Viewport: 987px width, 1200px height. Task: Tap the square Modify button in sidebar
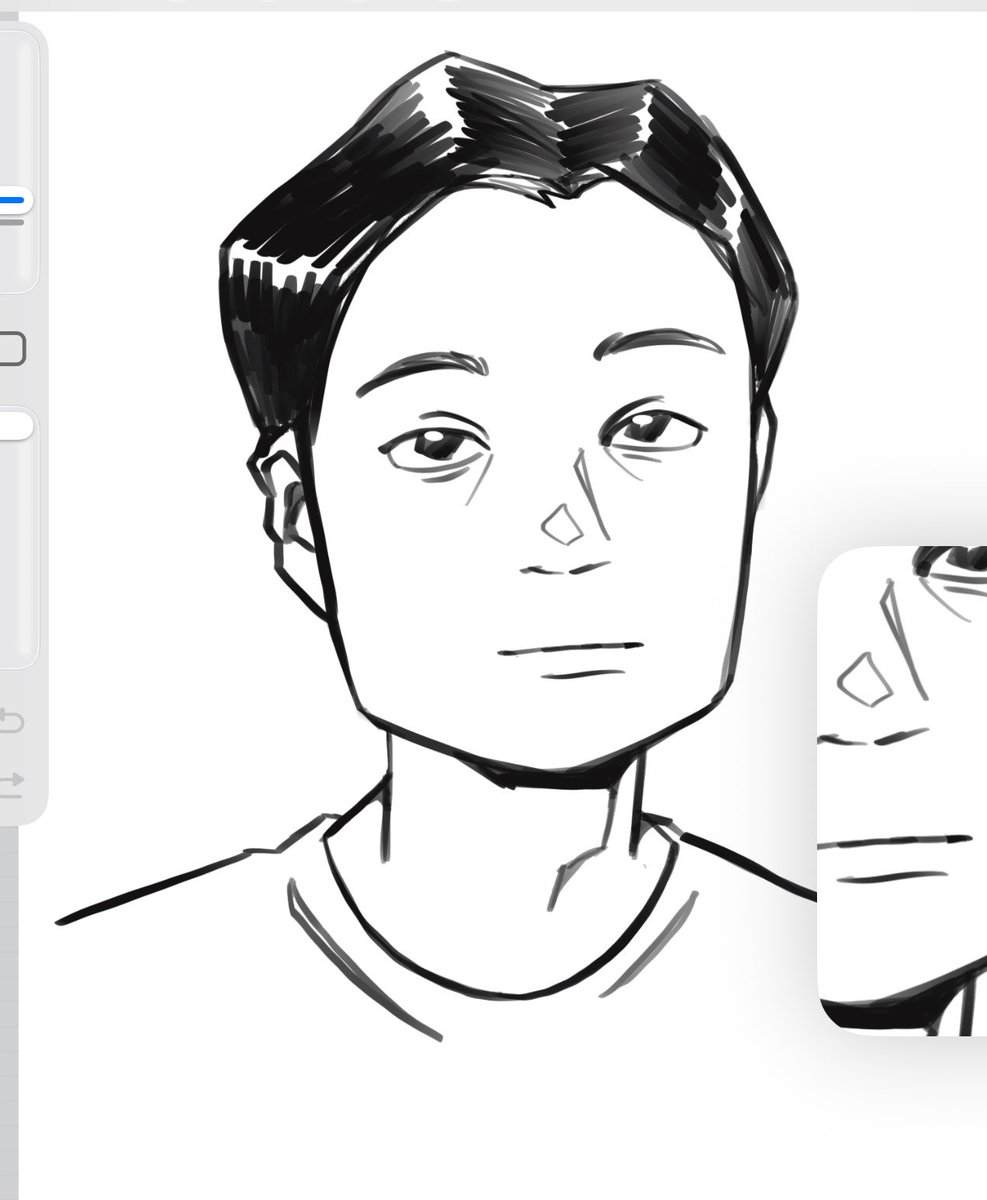[11, 349]
